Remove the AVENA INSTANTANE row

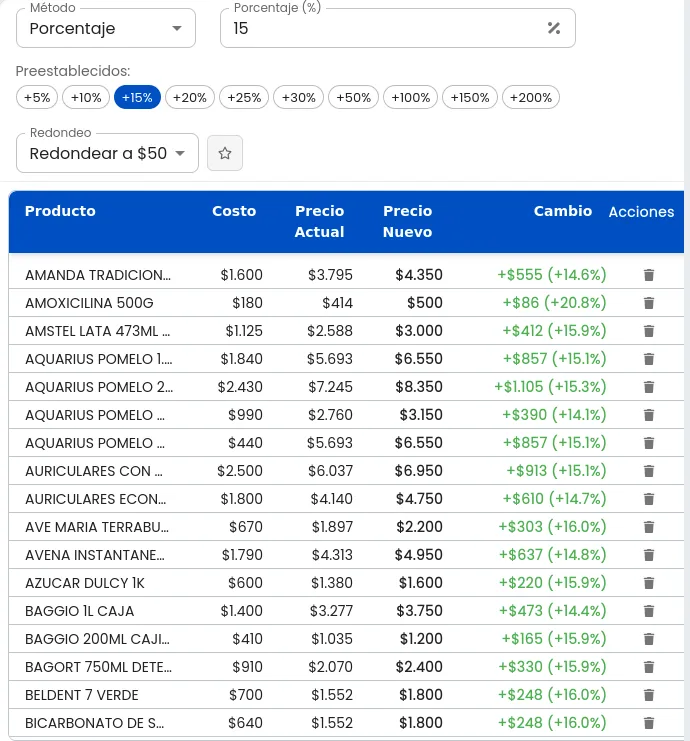[649, 555]
